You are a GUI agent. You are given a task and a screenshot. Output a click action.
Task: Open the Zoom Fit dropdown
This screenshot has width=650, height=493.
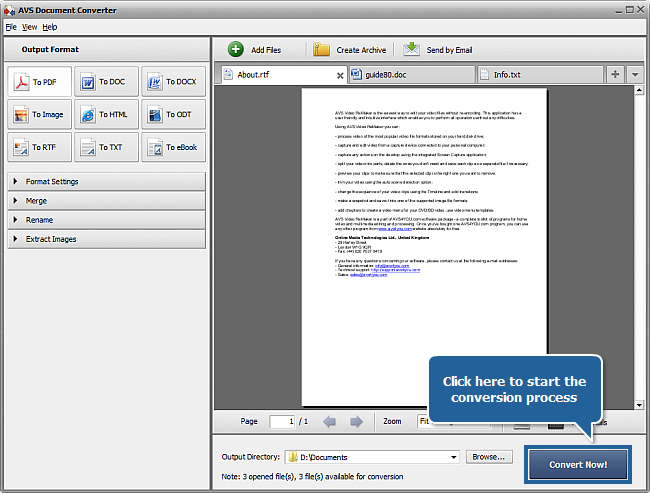coord(424,421)
